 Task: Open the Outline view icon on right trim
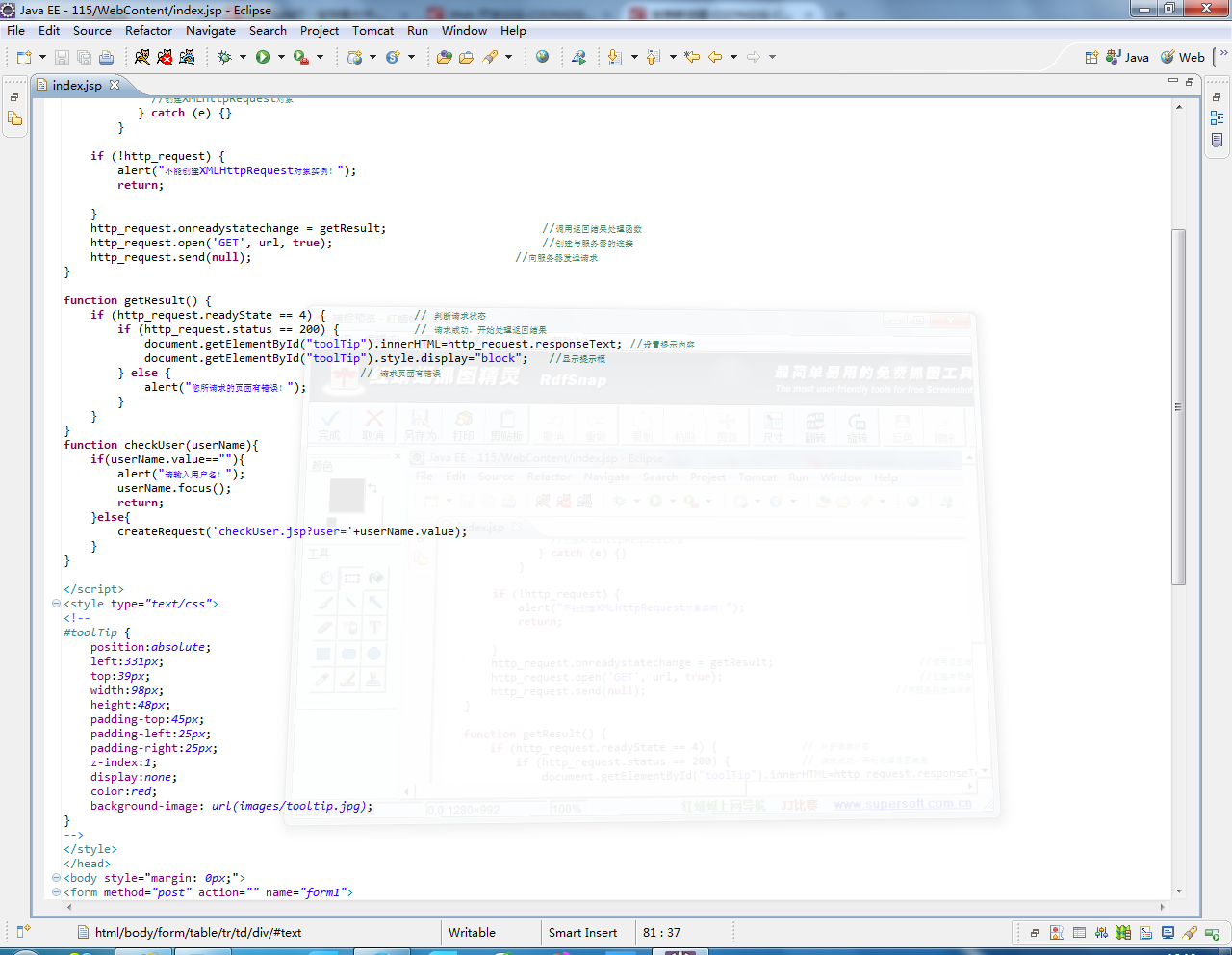coord(1217,118)
